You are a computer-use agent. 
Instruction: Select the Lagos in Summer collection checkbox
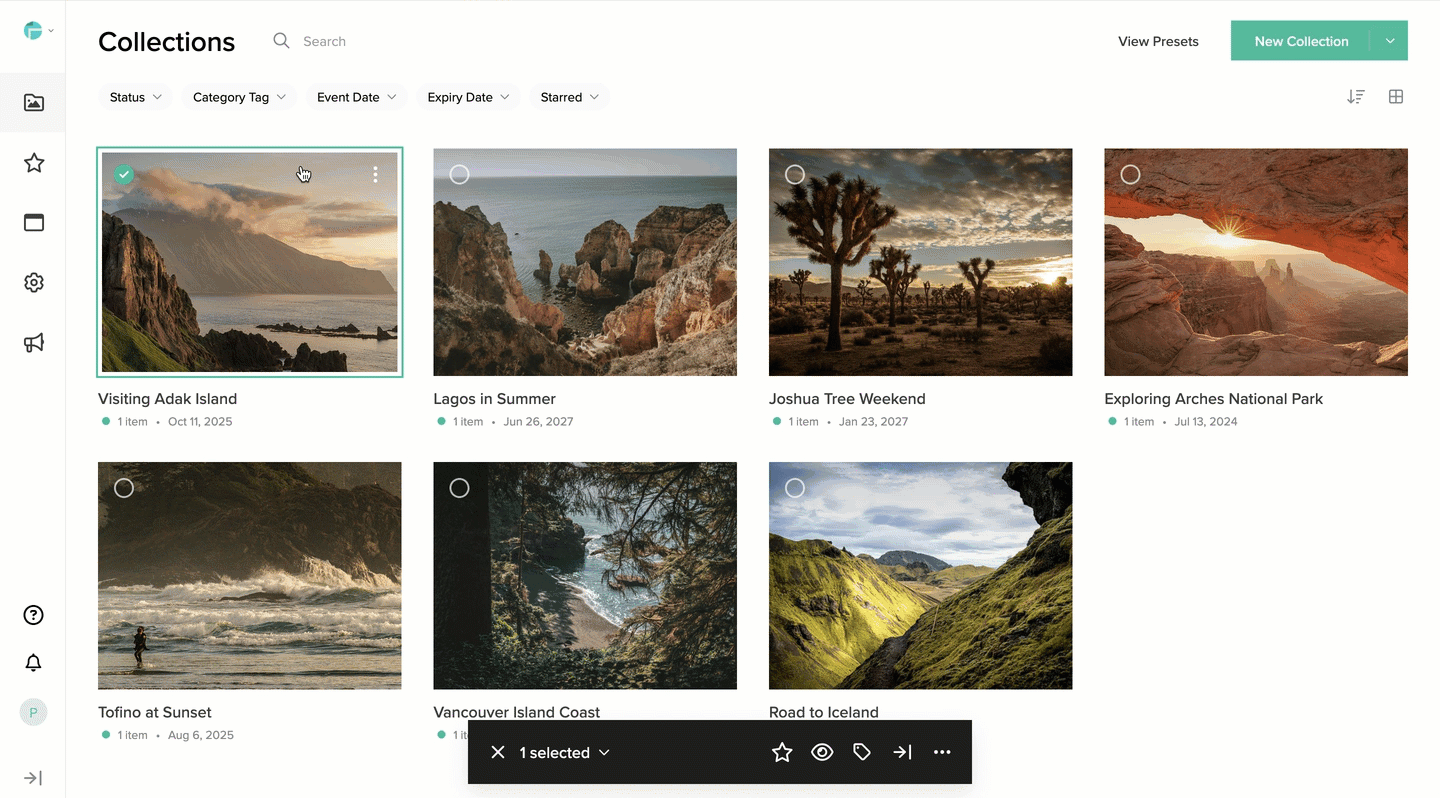click(459, 175)
